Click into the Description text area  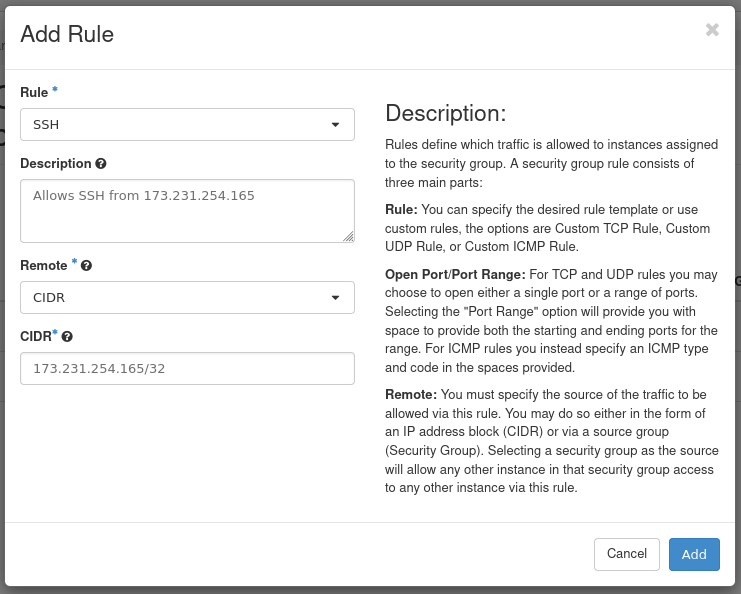tap(187, 210)
